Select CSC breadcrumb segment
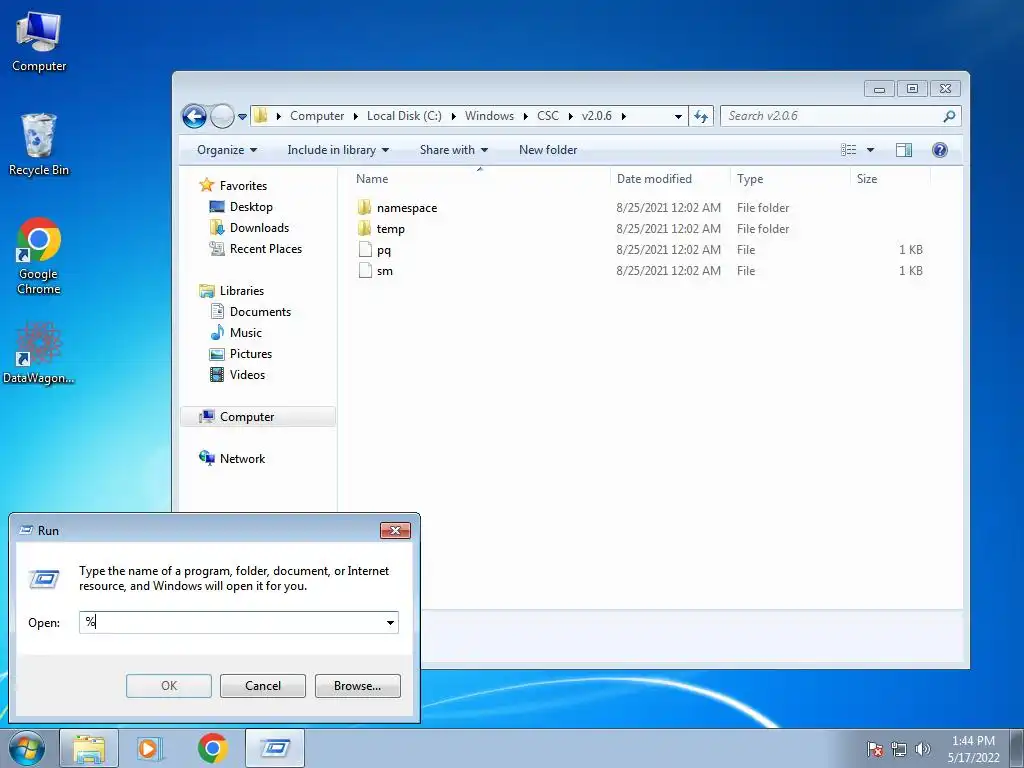Screen dimensions: 1024x768 coord(548,116)
